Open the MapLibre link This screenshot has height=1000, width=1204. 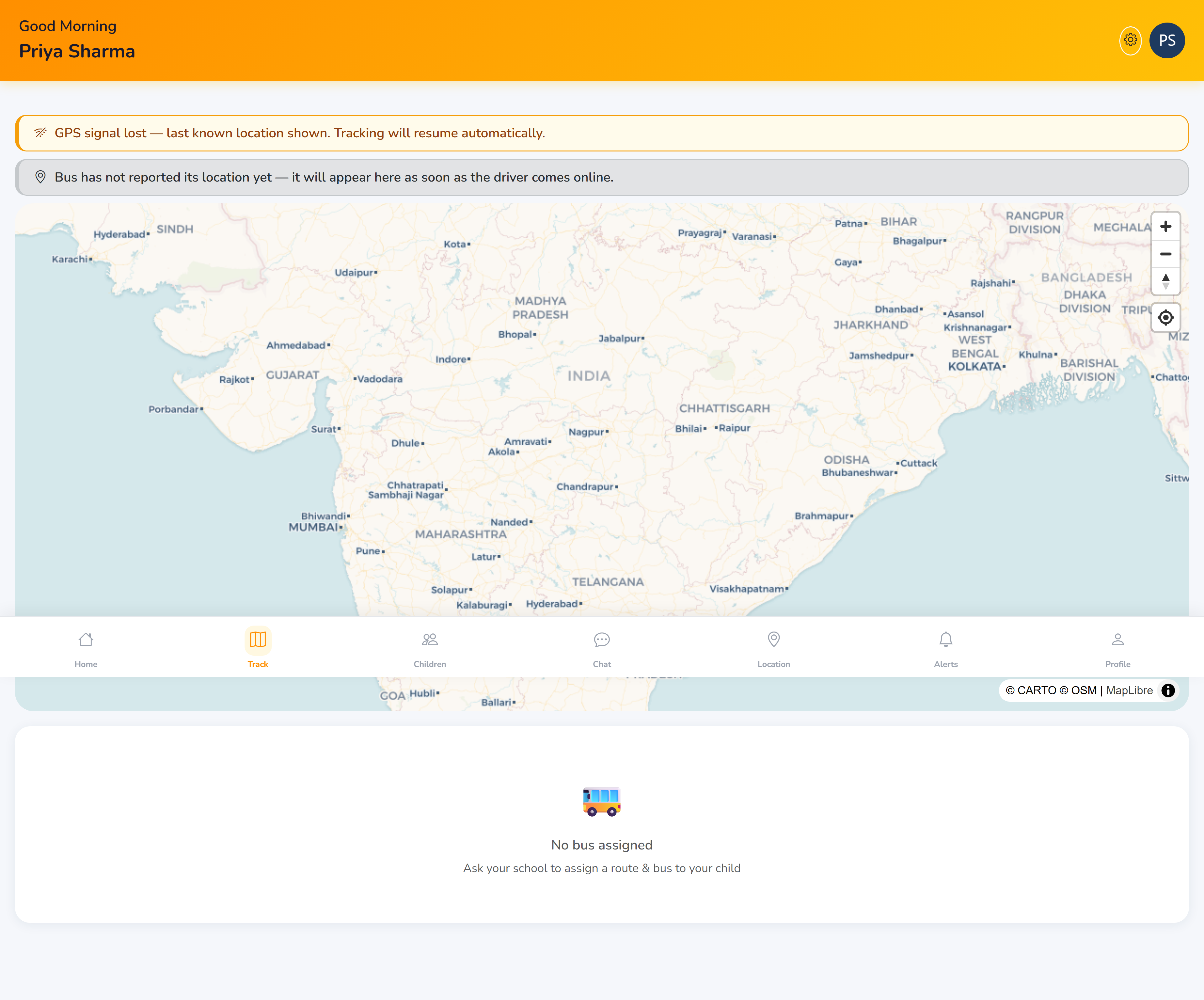[1129, 690]
